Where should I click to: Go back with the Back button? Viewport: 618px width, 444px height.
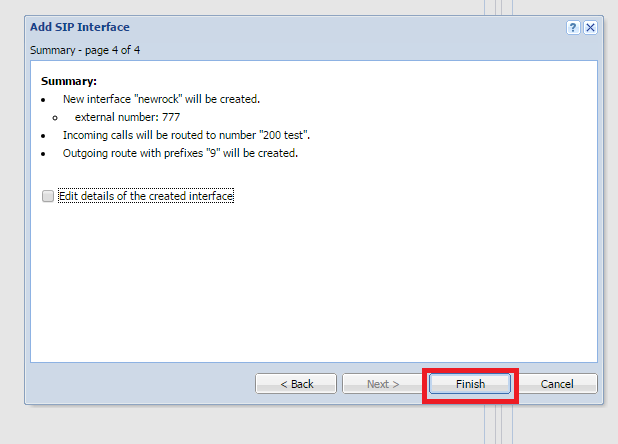click(296, 384)
